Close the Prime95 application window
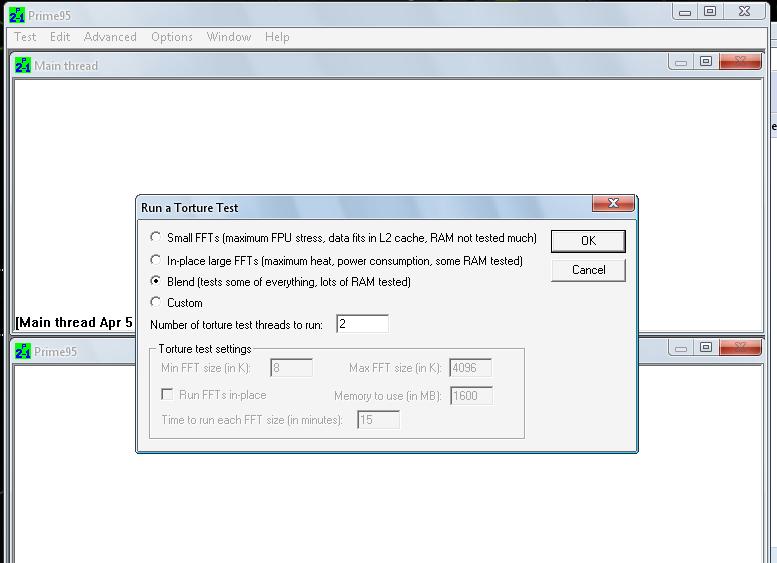777x563 pixels. point(744,11)
